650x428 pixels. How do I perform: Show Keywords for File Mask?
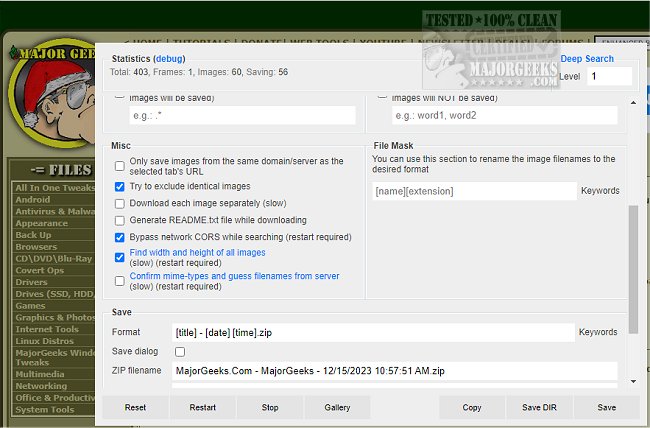point(600,191)
